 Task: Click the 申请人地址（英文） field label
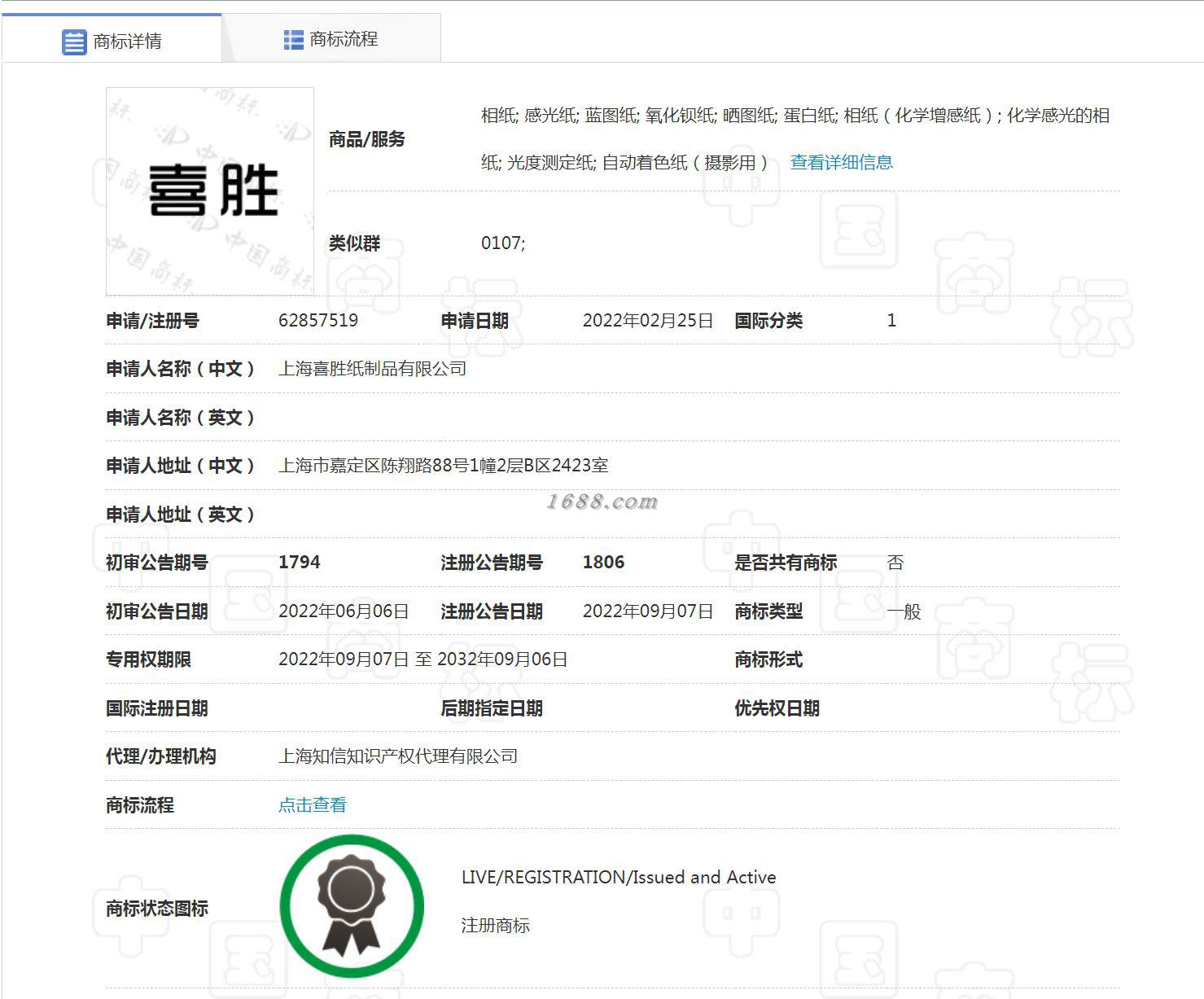(181, 515)
